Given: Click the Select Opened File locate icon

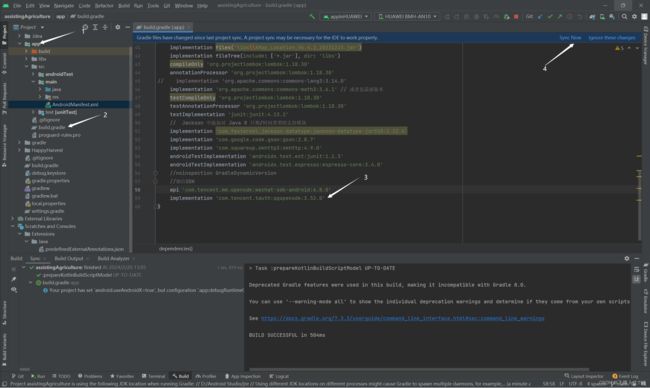Looking at the screenshot, I should [x=85, y=27].
